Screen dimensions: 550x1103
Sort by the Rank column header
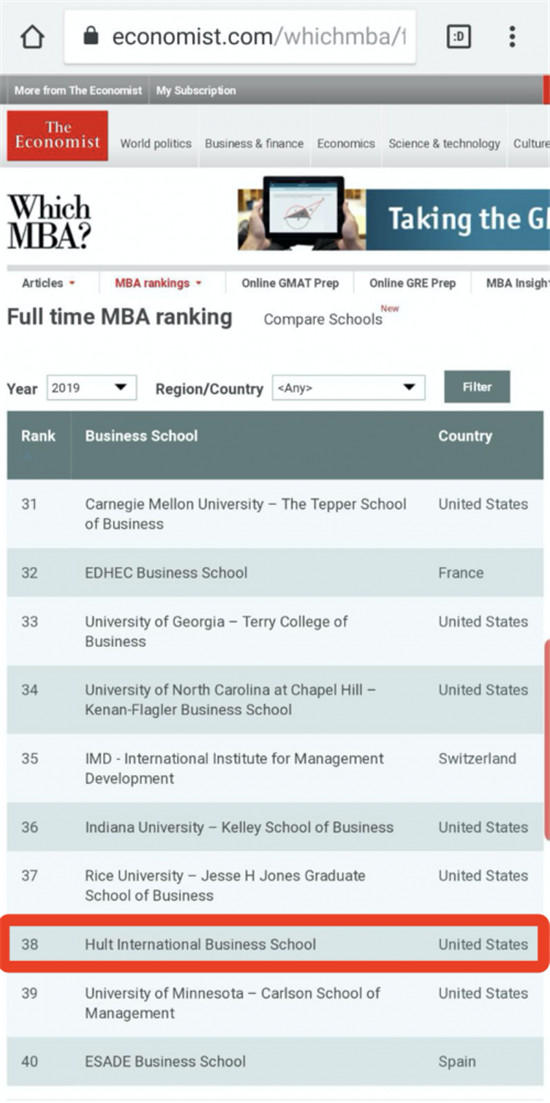pos(38,436)
